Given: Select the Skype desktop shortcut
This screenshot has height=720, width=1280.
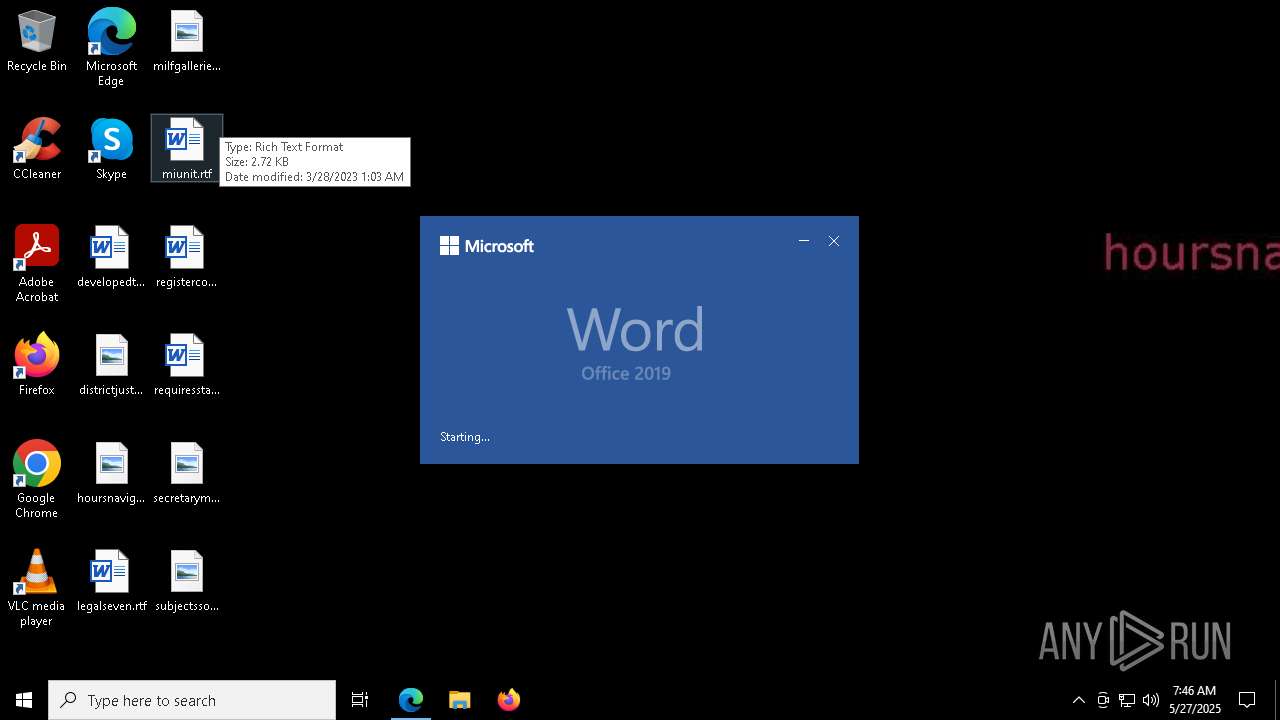Looking at the screenshot, I should point(111,149).
